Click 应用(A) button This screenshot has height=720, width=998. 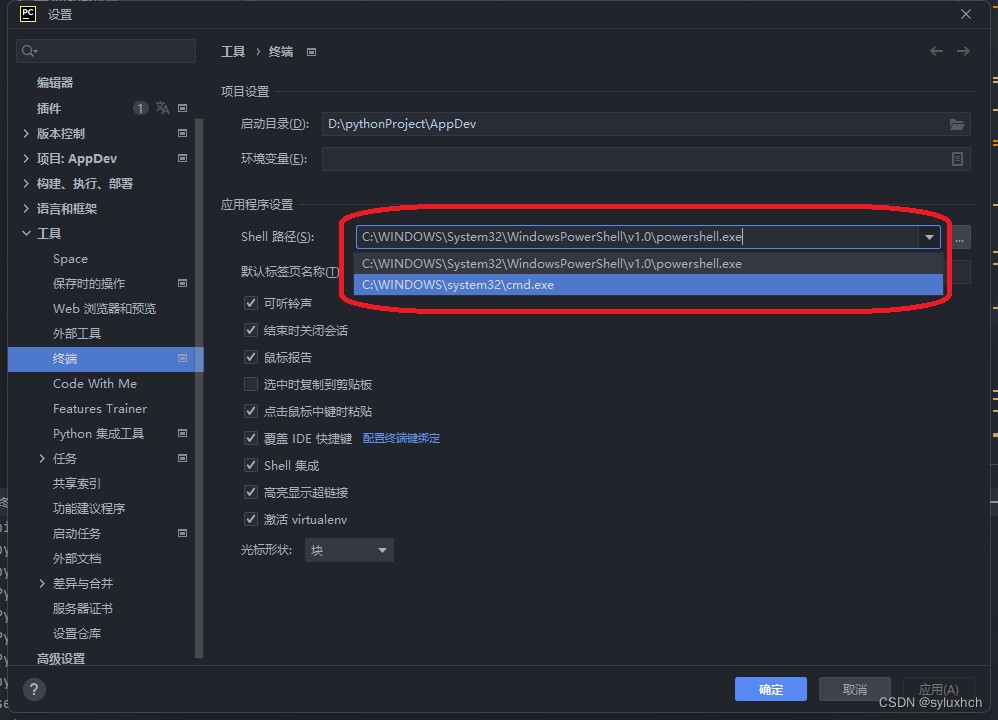click(x=938, y=689)
